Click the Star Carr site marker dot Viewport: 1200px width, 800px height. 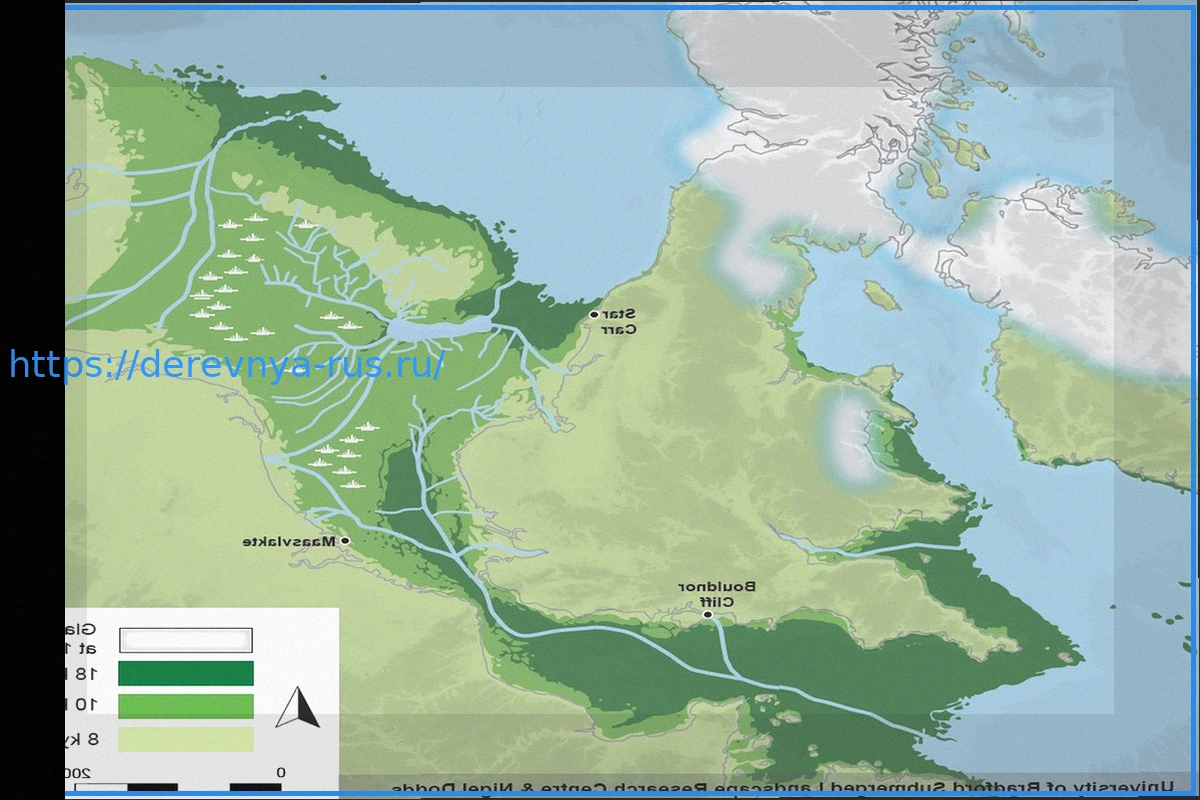[x=594, y=315]
